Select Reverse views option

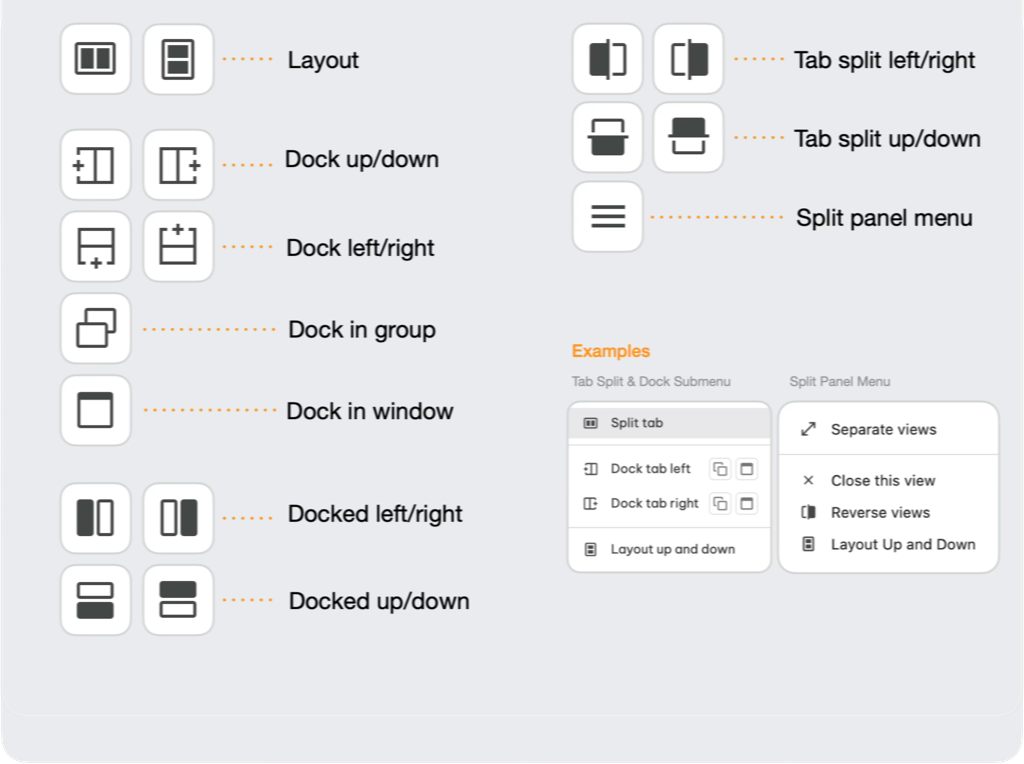(x=880, y=513)
